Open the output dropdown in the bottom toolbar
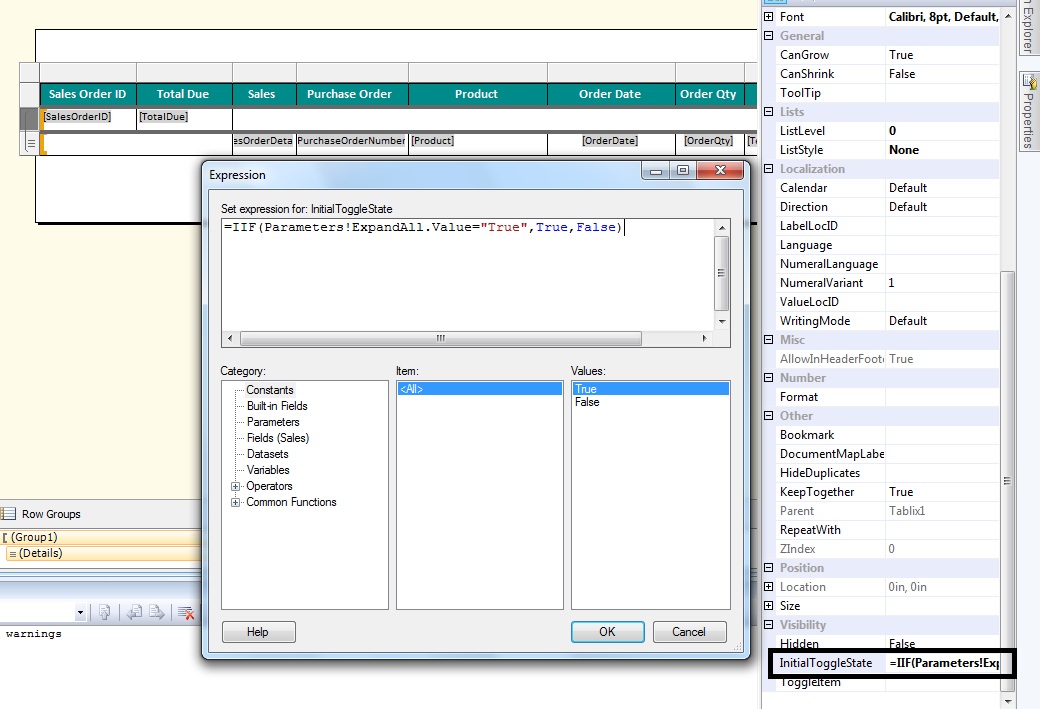Image resolution: width=1041 pixels, height=709 pixels. pyautogui.click(x=81, y=612)
